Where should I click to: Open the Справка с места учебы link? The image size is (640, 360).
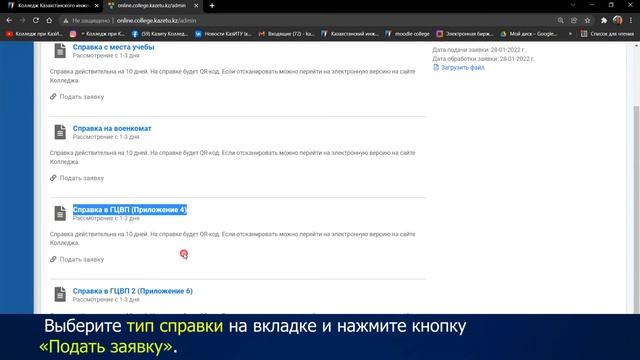[113, 47]
